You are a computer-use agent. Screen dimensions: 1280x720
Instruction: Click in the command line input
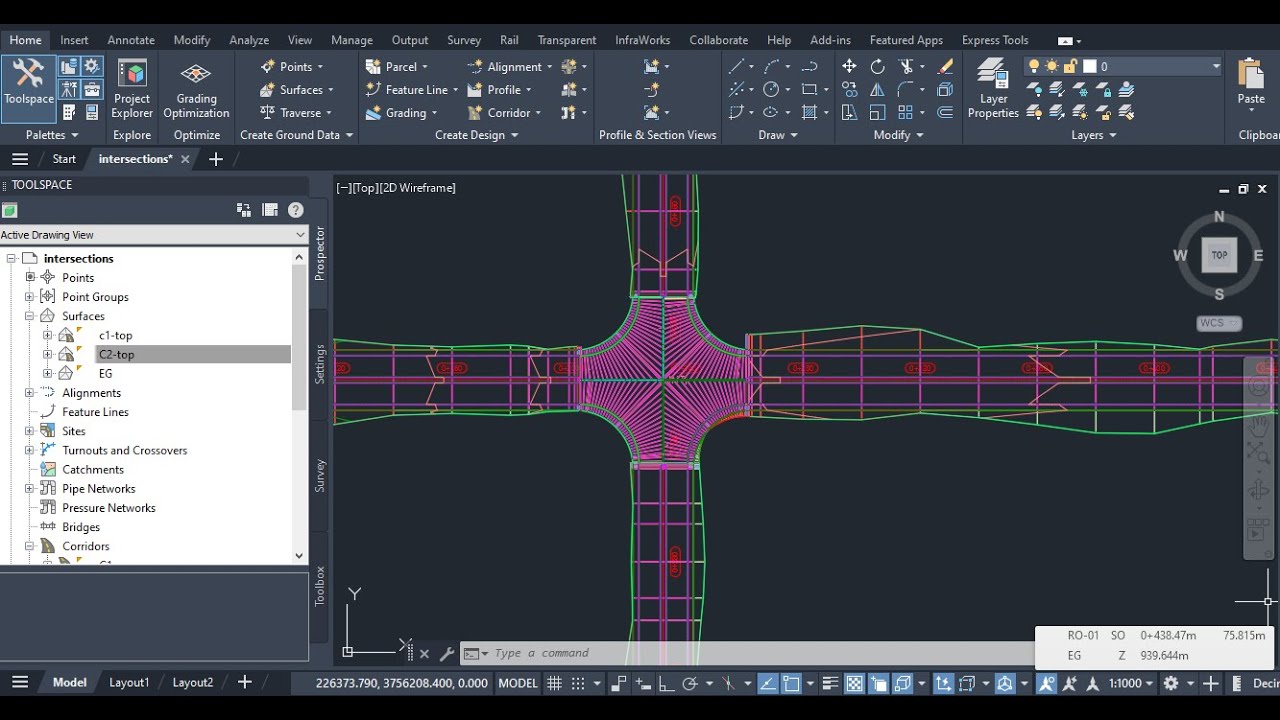click(x=760, y=653)
